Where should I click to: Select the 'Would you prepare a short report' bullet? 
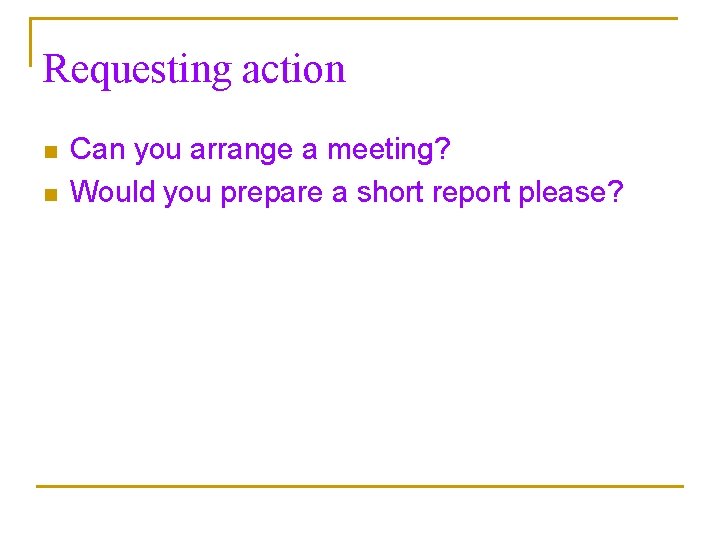(347, 192)
